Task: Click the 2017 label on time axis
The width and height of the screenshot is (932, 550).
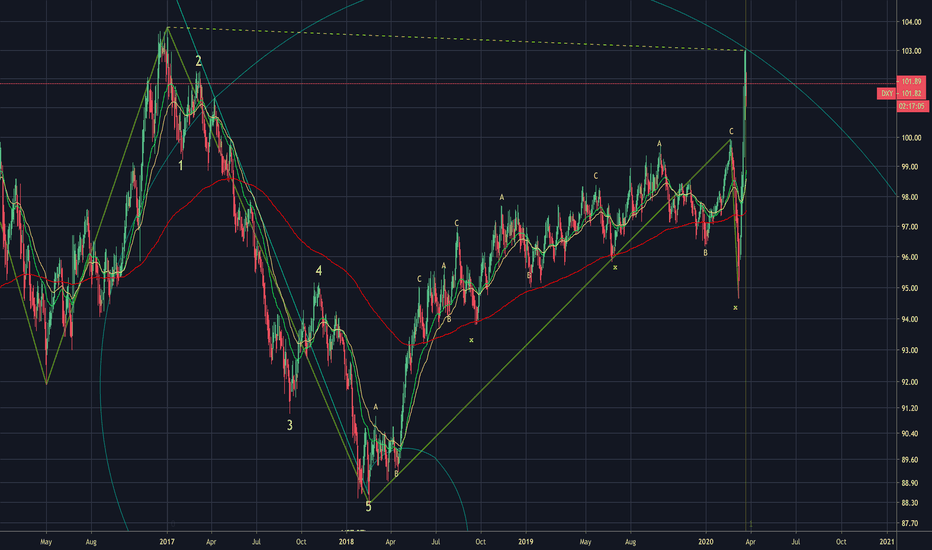Action: [x=167, y=542]
